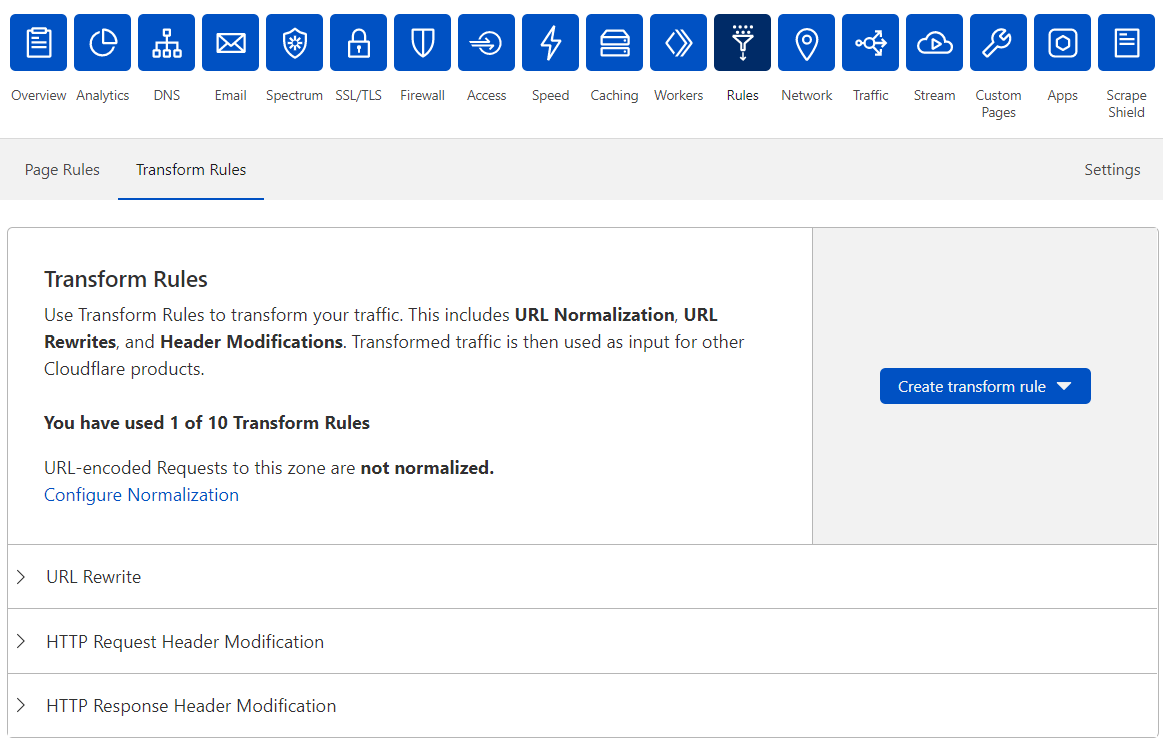
Task: Open the Workers section icon
Action: [x=679, y=43]
